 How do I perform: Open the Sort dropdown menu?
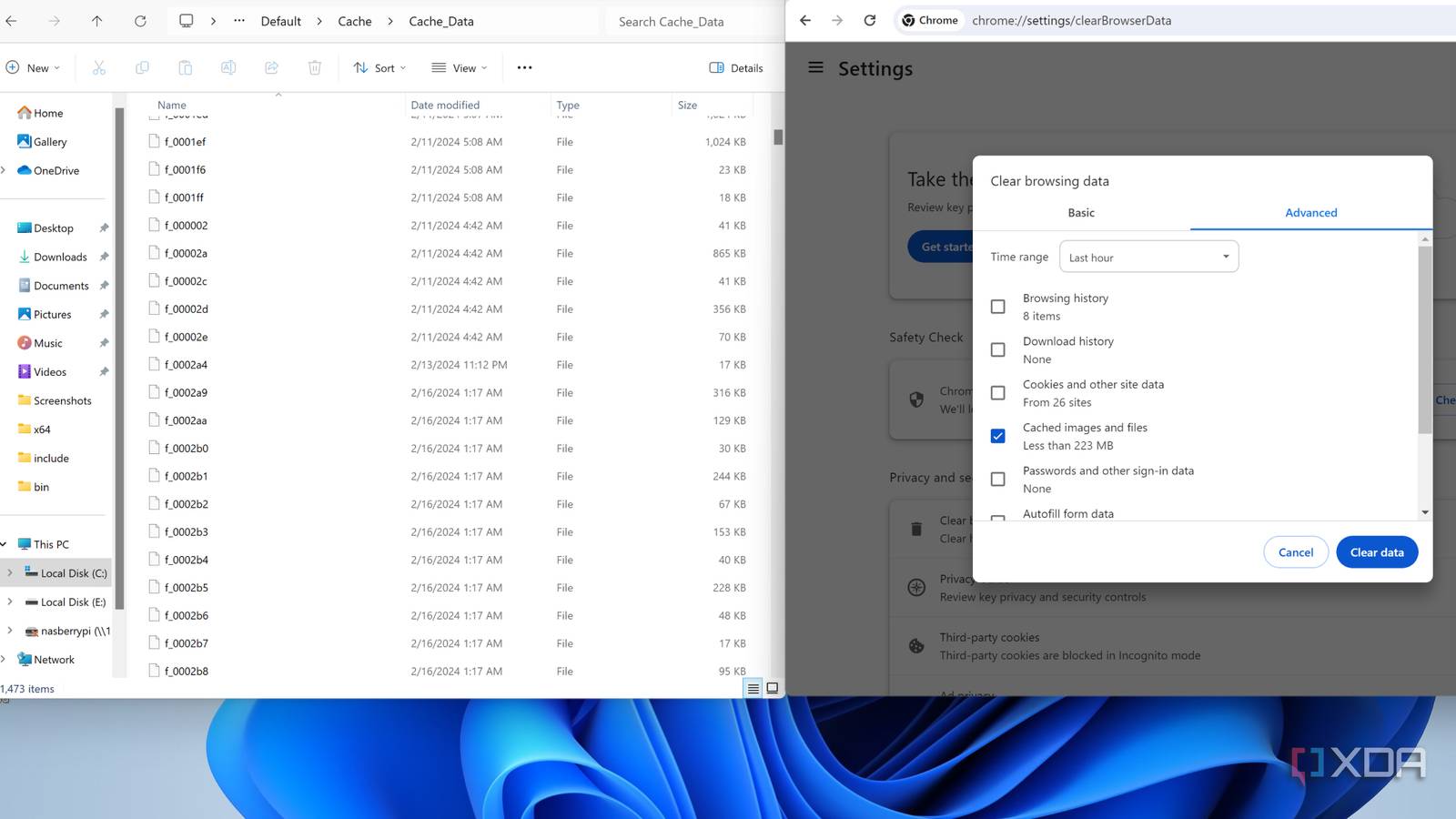[379, 67]
